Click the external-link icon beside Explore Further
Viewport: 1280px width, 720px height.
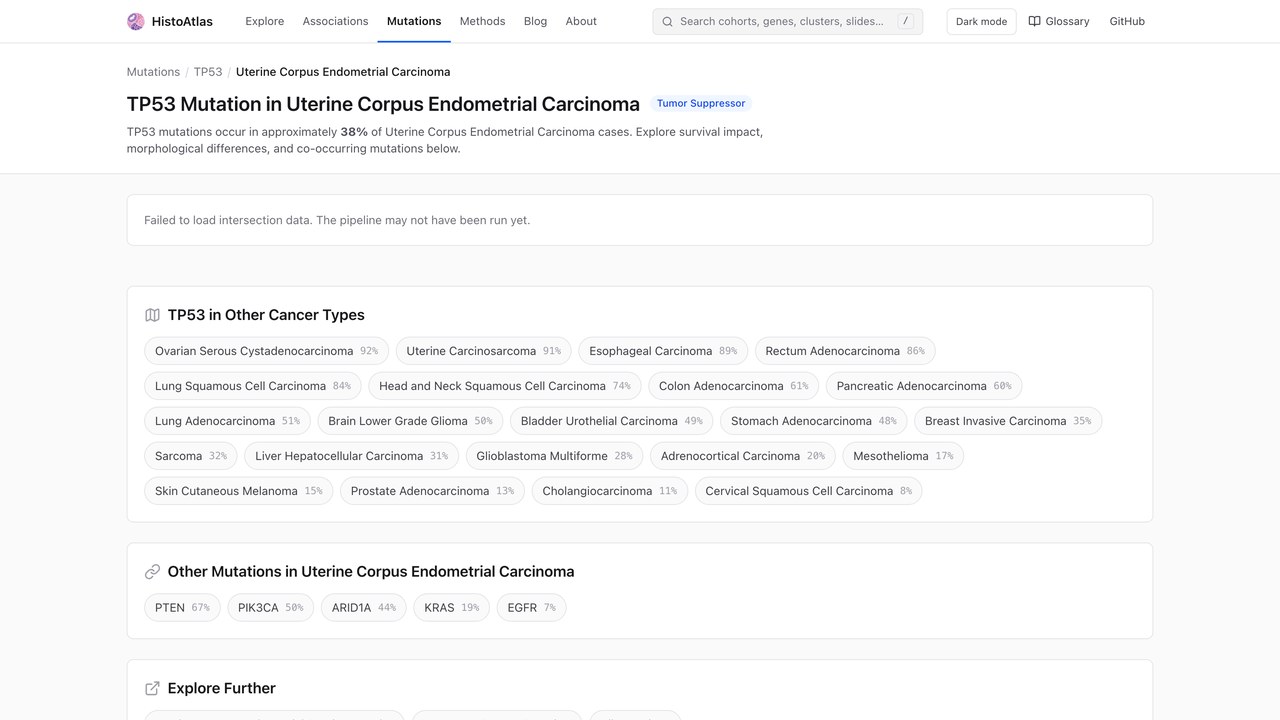coord(152,688)
